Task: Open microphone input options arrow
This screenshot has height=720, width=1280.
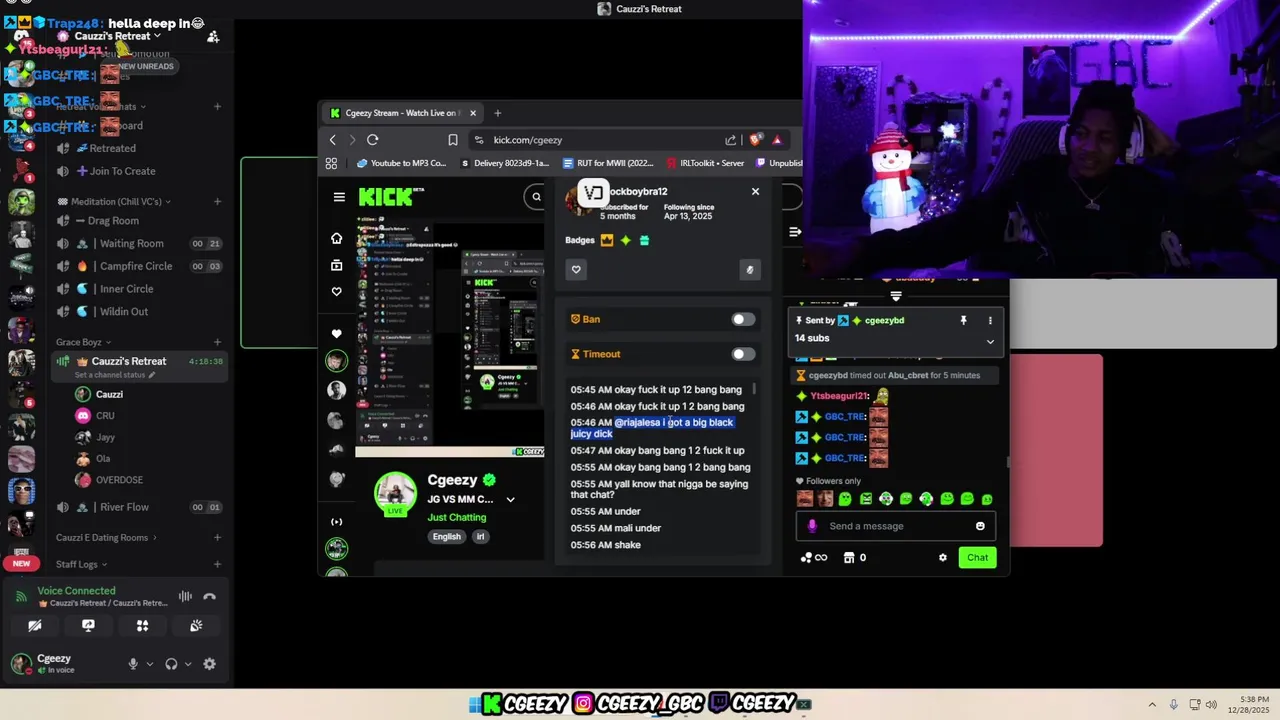Action: (150, 664)
